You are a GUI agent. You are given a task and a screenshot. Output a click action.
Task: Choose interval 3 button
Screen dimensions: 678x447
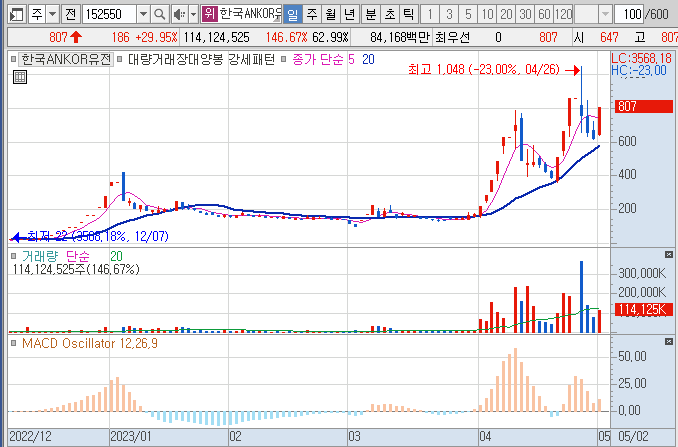(449, 14)
